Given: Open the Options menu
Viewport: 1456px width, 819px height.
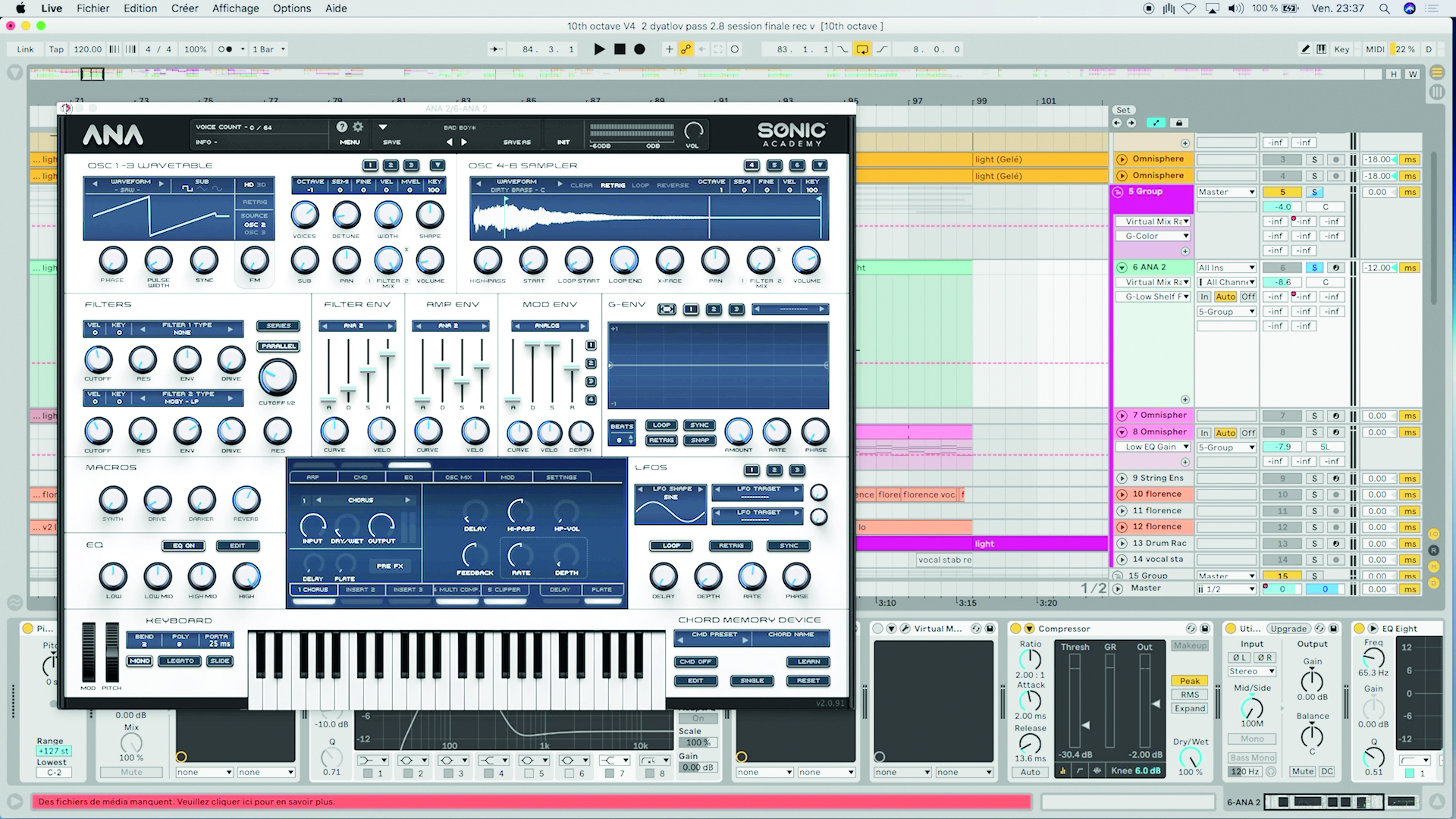Looking at the screenshot, I should pyautogui.click(x=292, y=8).
